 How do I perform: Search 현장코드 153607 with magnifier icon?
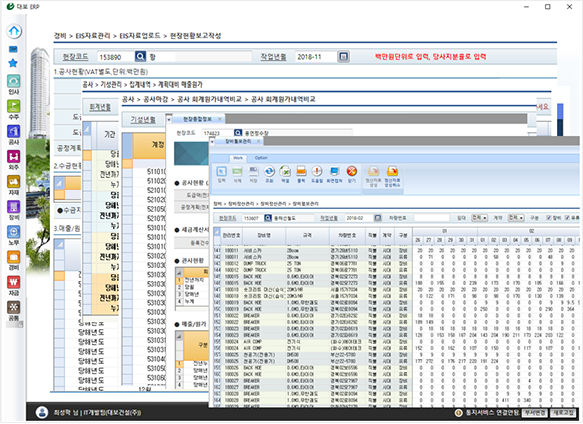point(268,218)
